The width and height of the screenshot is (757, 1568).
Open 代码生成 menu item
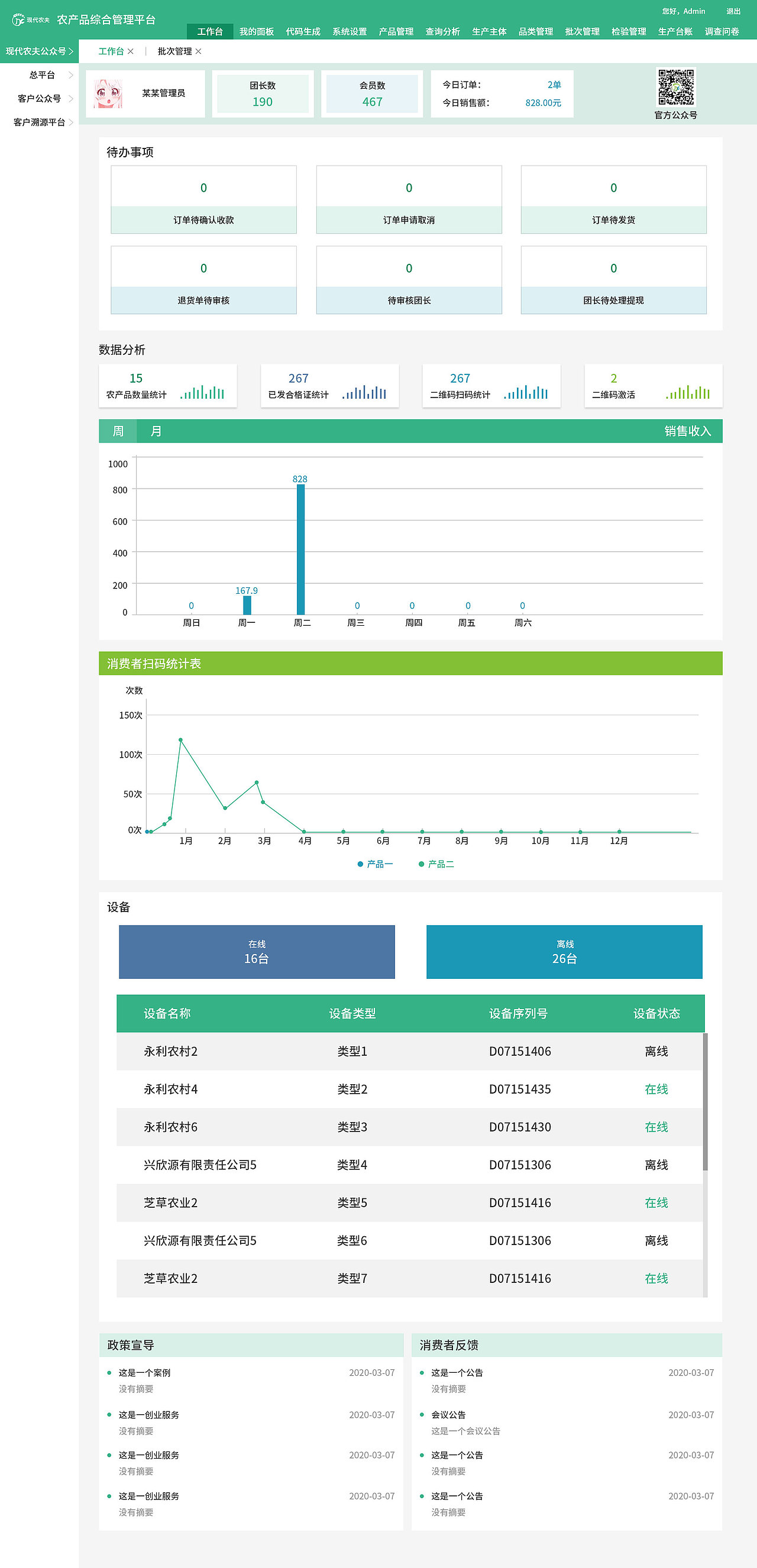click(x=303, y=32)
